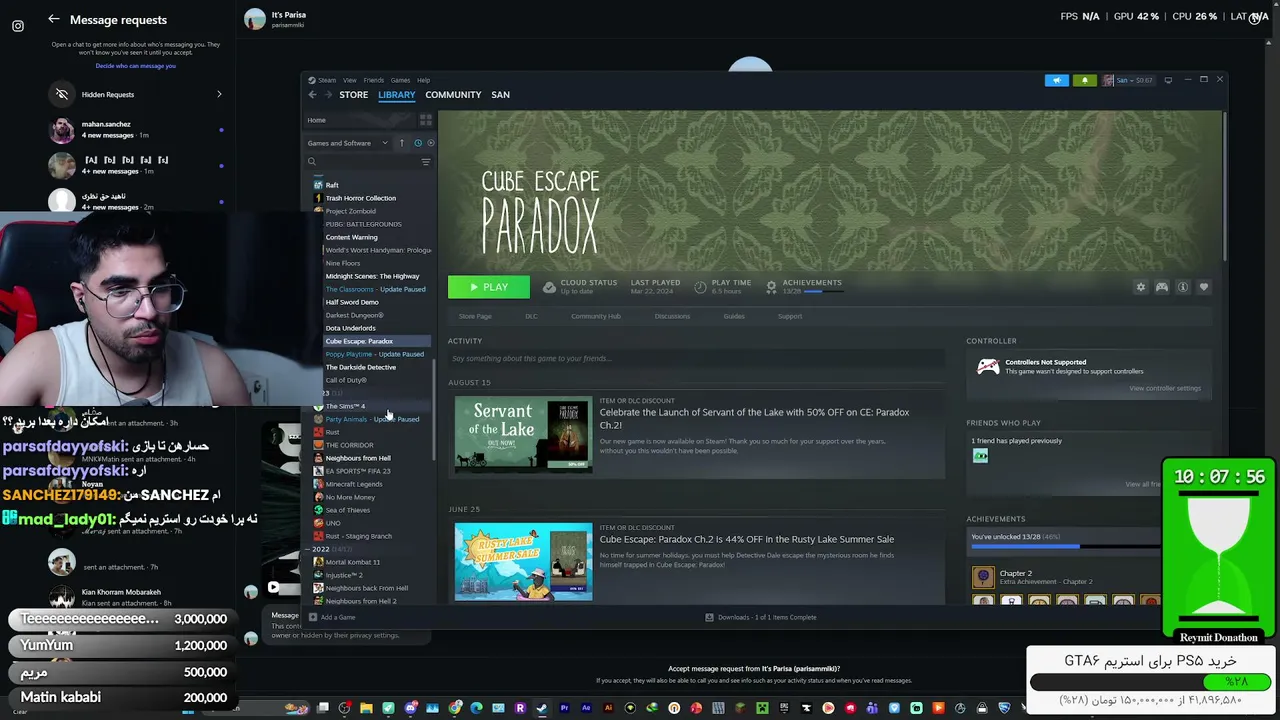Open Downloads status at bottom of Steam
The width and height of the screenshot is (1280, 720).
click(x=761, y=617)
